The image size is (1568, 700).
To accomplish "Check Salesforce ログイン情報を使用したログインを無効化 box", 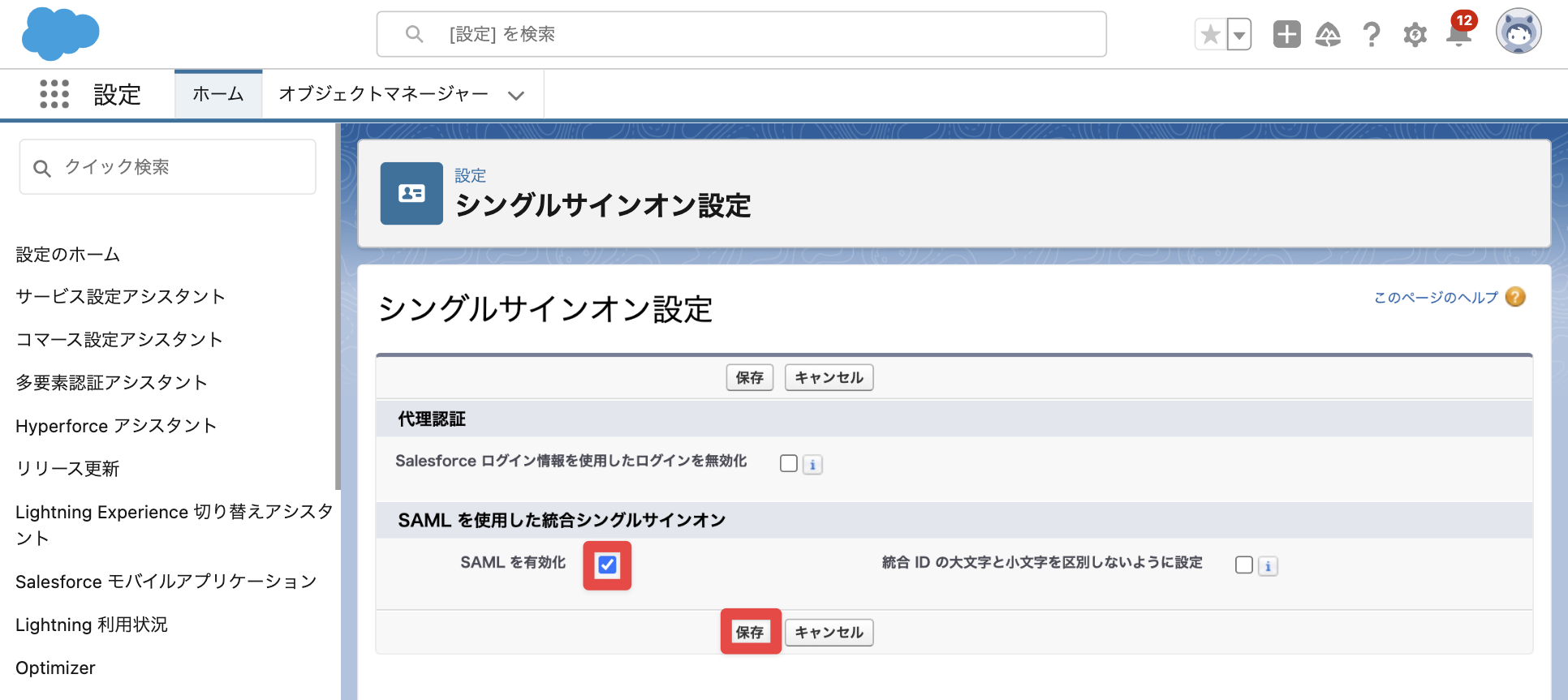I will (x=788, y=463).
